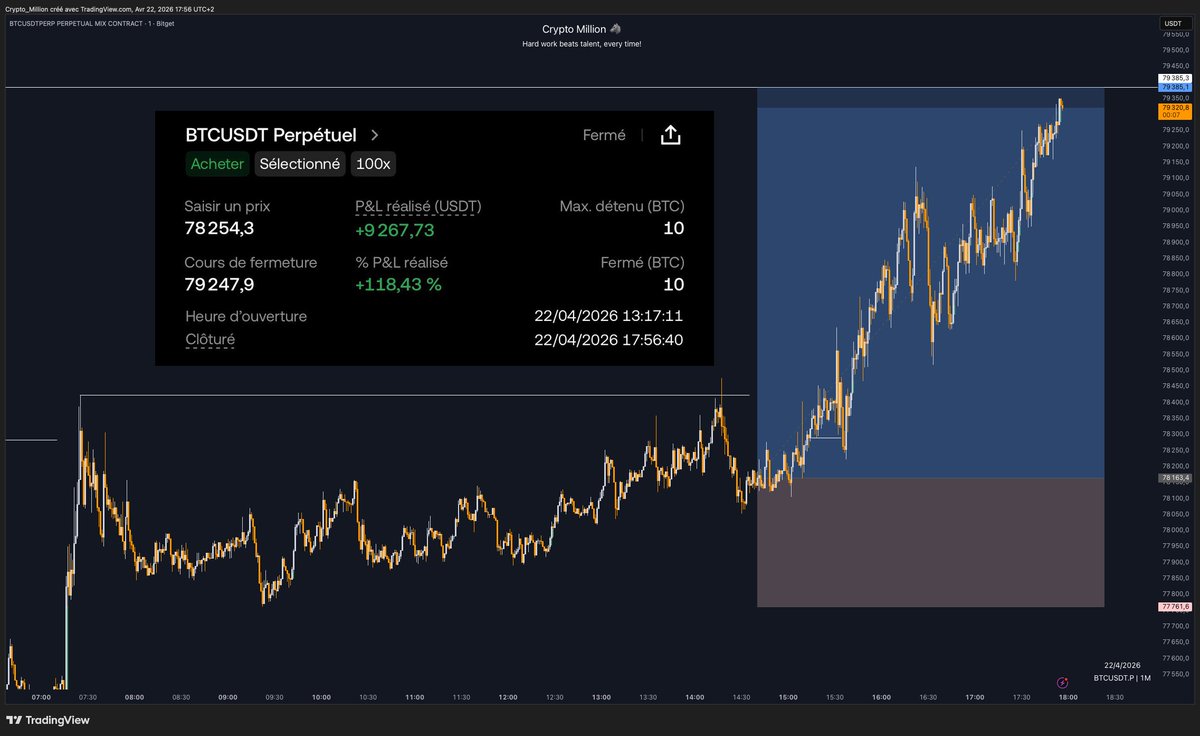Click the 10:00 time axis label

[x=321, y=698]
